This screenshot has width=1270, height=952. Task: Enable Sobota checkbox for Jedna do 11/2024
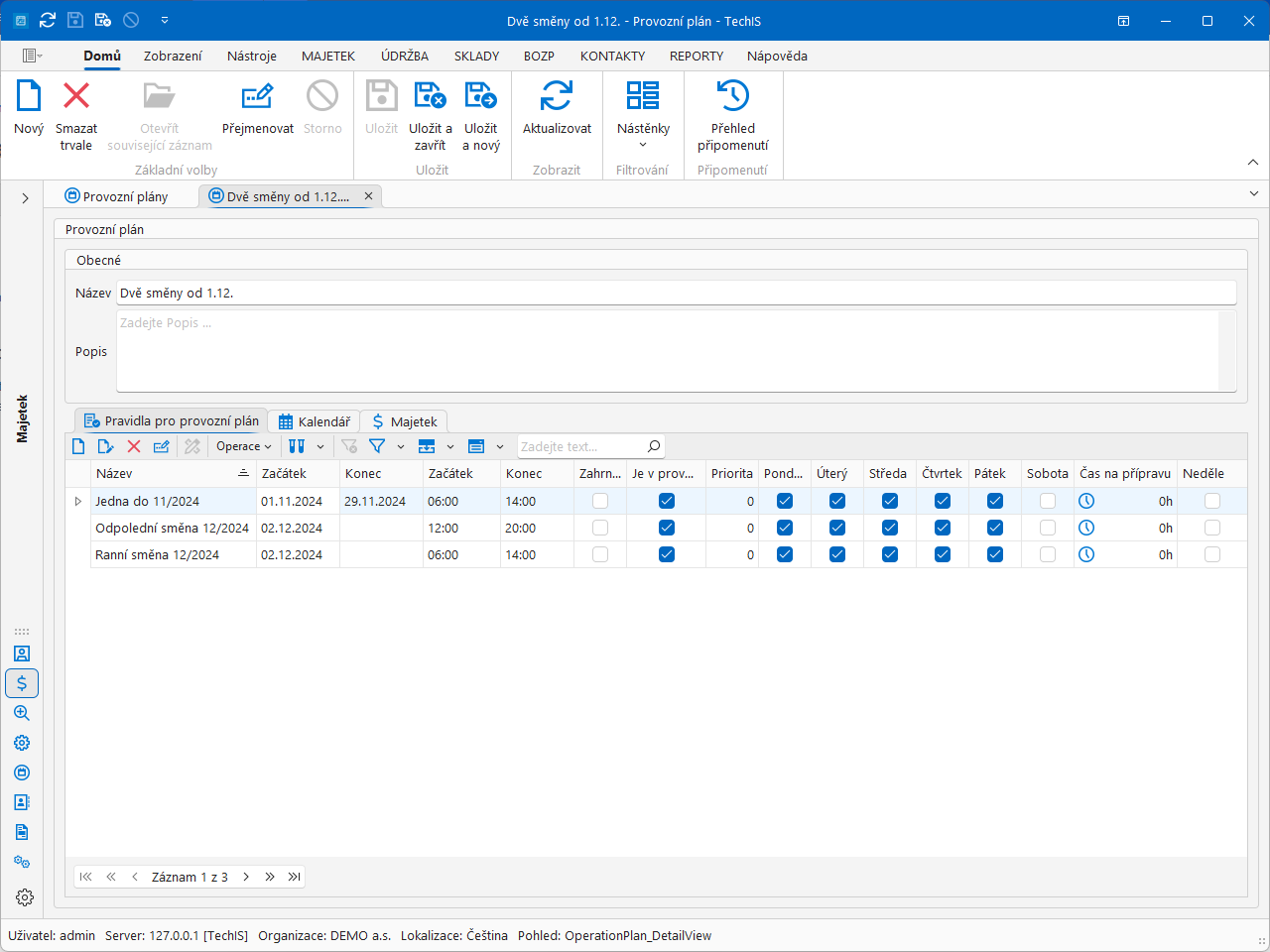pyautogui.click(x=1048, y=501)
